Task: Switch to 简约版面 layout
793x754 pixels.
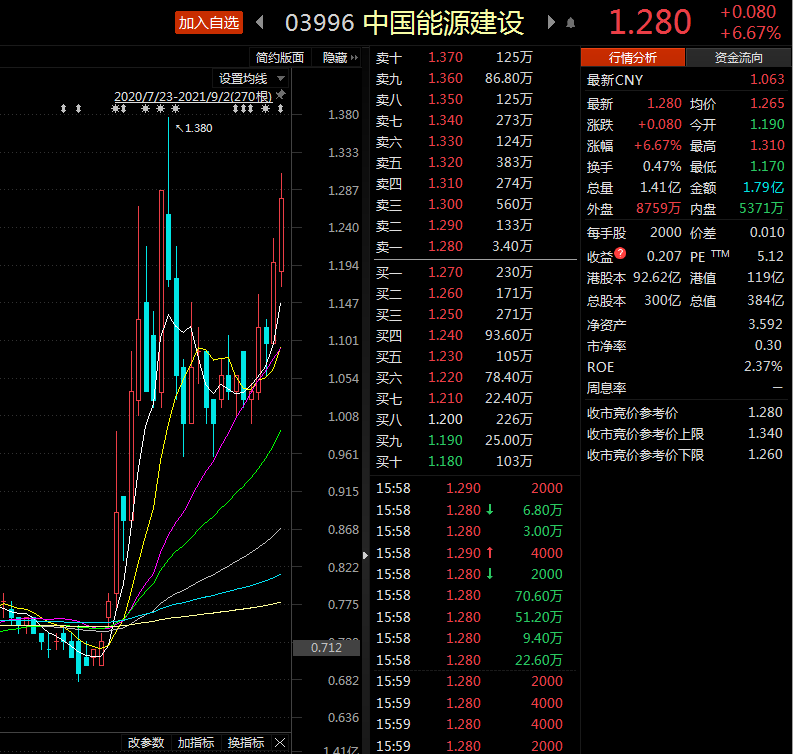Action: [280, 58]
